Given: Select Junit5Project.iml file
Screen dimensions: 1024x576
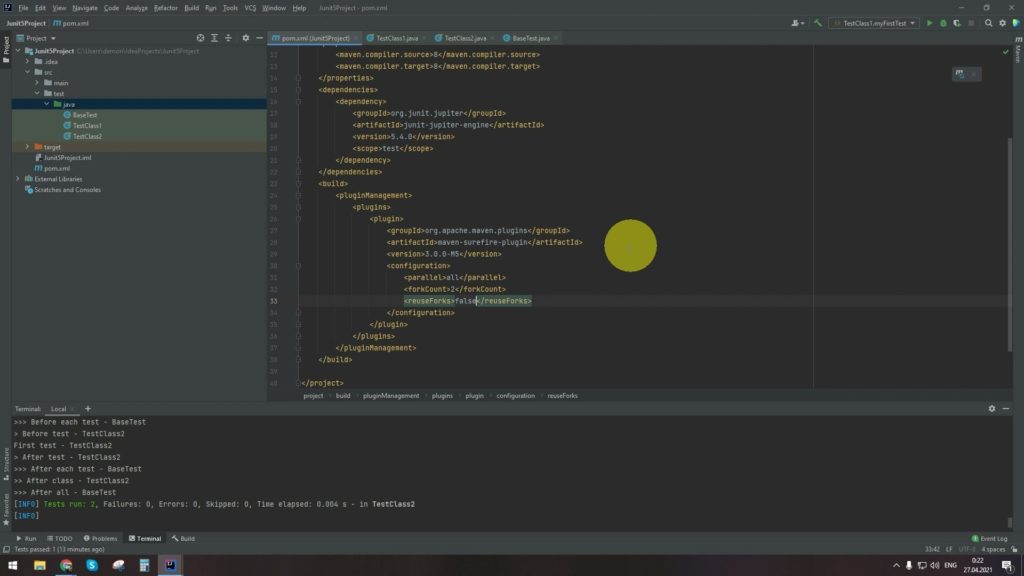Looking at the screenshot, I should (67, 157).
